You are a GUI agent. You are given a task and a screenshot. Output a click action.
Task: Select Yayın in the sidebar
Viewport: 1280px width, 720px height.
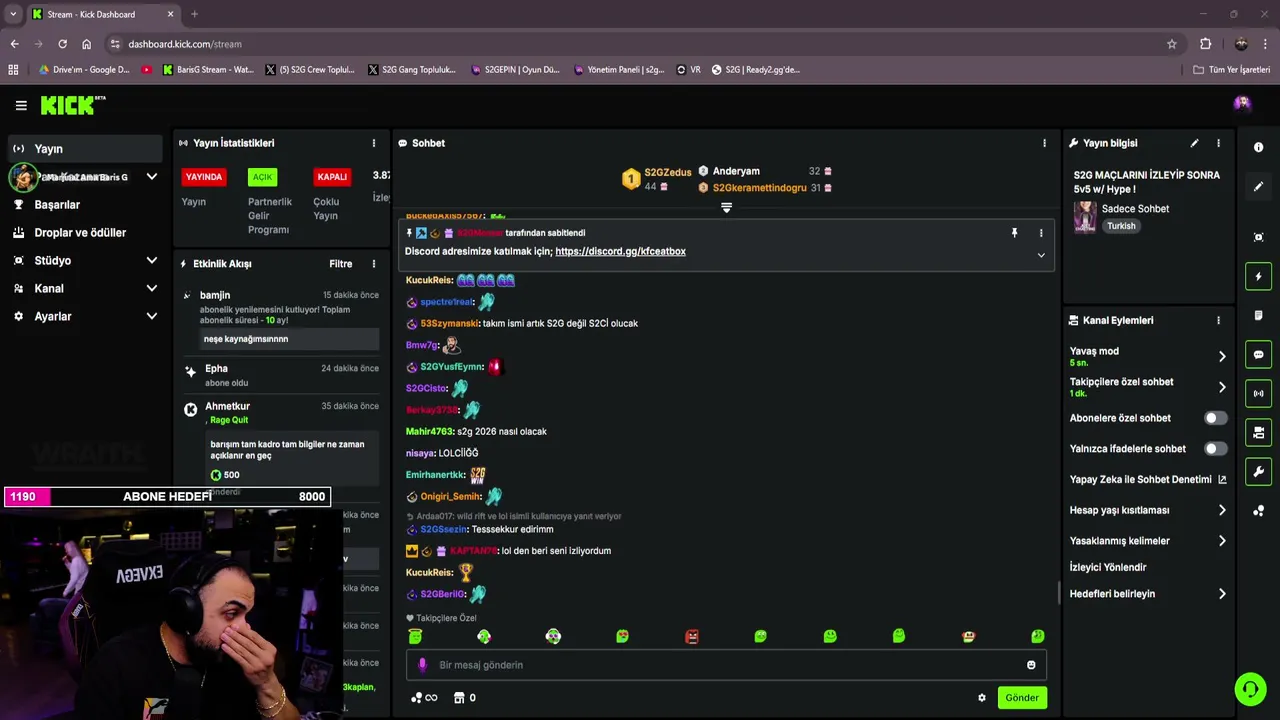pyautogui.click(x=86, y=149)
